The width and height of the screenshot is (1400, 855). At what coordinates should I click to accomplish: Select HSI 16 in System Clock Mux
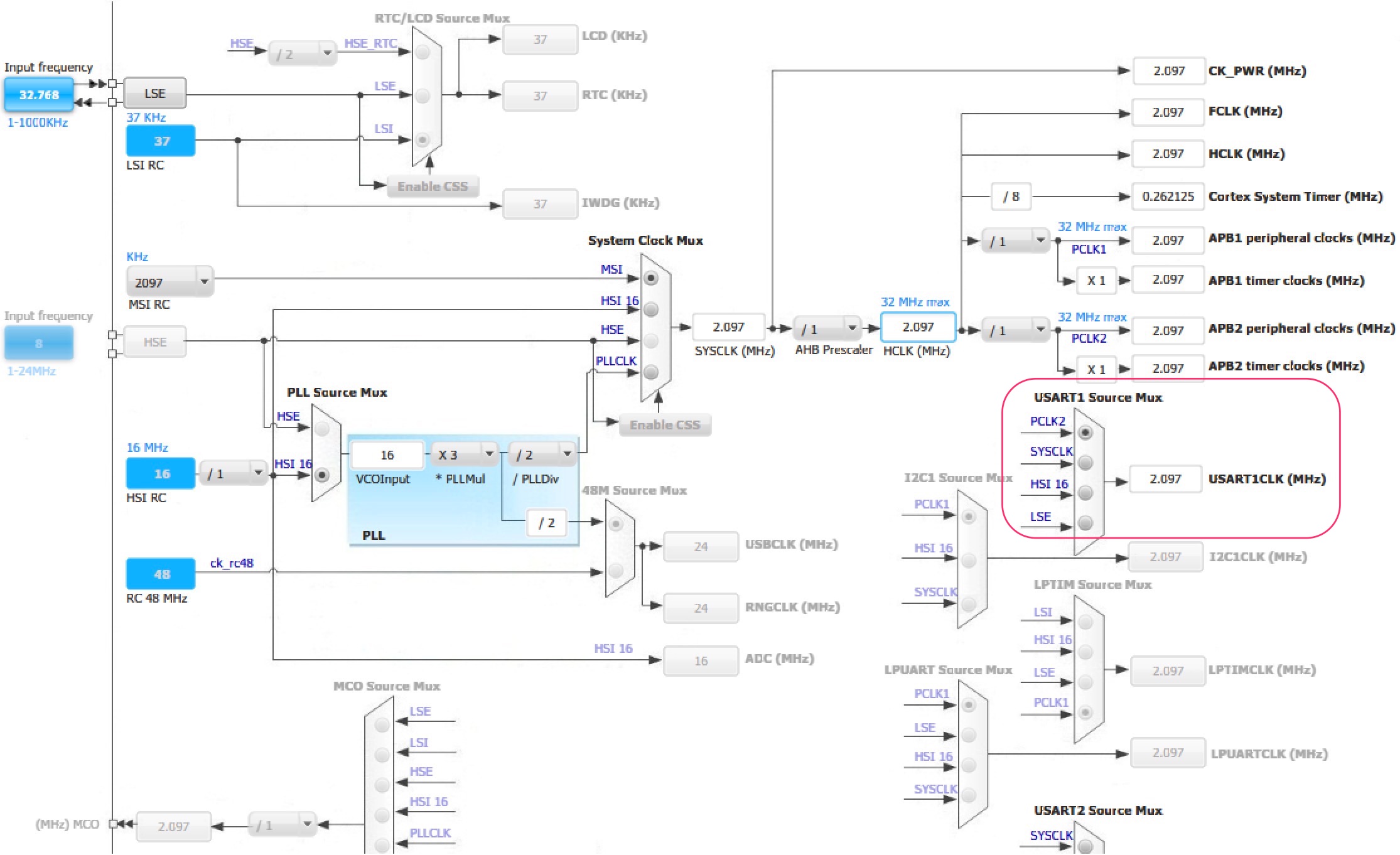(651, 309)
